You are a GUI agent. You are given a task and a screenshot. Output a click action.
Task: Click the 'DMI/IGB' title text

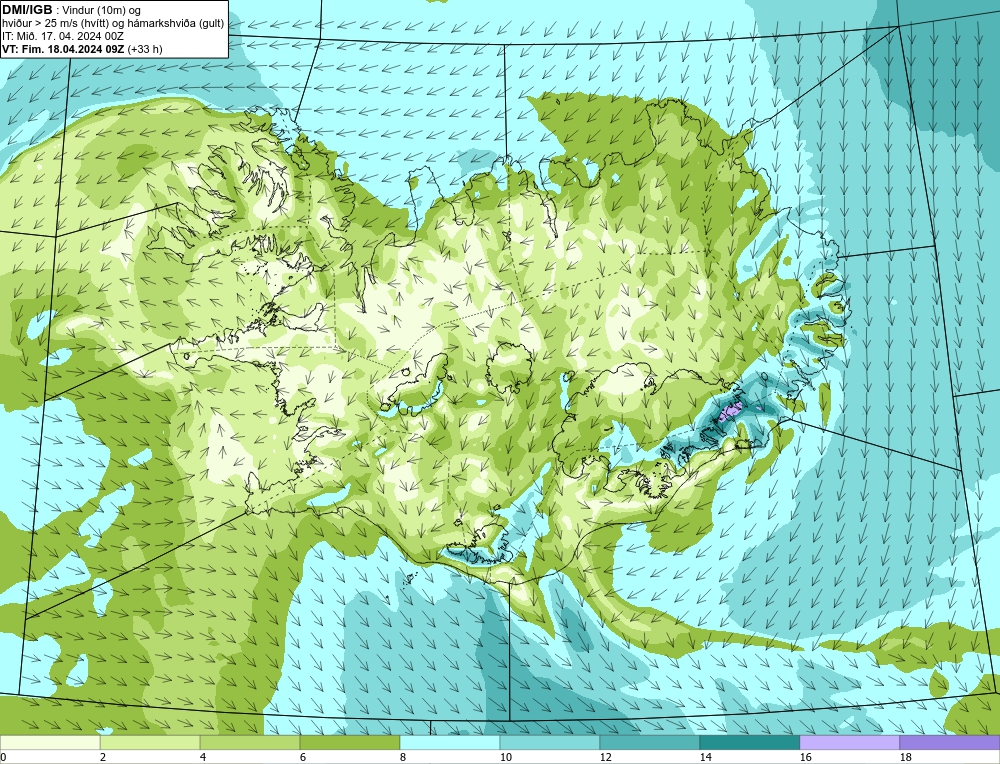(x=27, y=10)
